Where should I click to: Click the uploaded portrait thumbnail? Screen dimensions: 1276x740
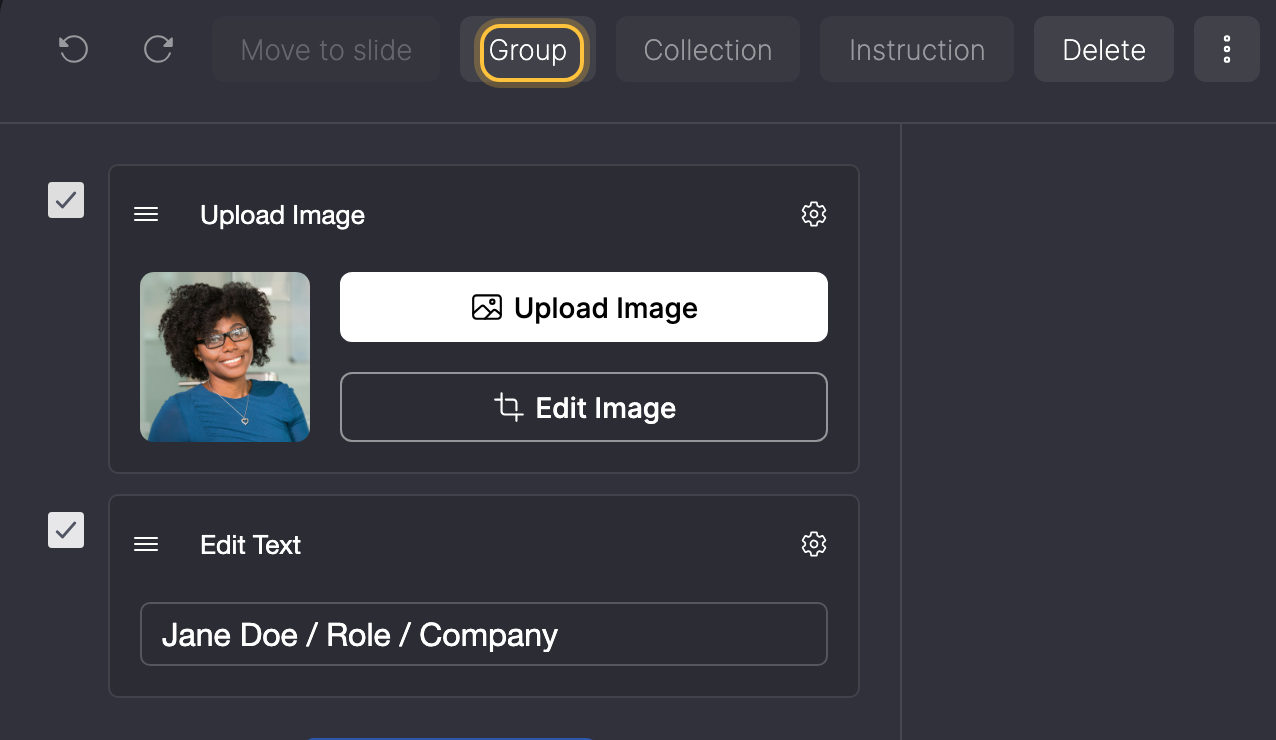[x=225, y=357]
